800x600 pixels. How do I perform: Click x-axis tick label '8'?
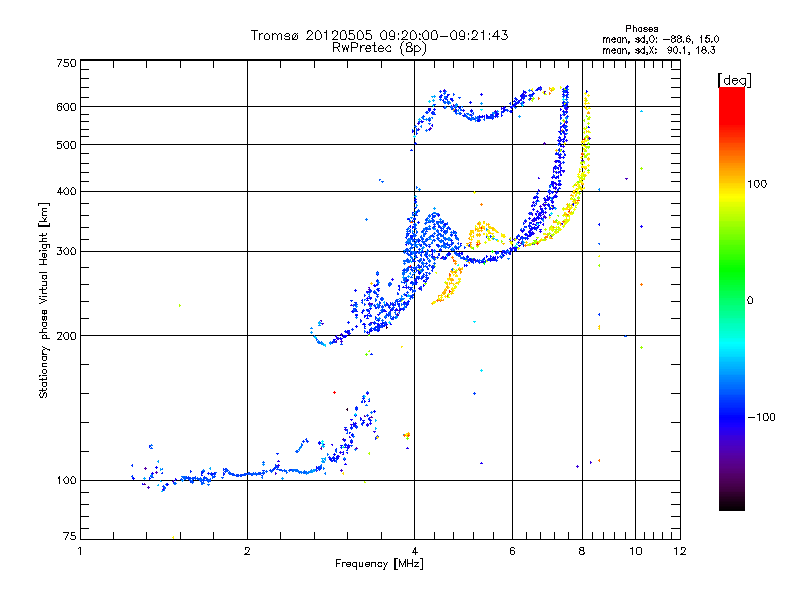pos(582,551)
